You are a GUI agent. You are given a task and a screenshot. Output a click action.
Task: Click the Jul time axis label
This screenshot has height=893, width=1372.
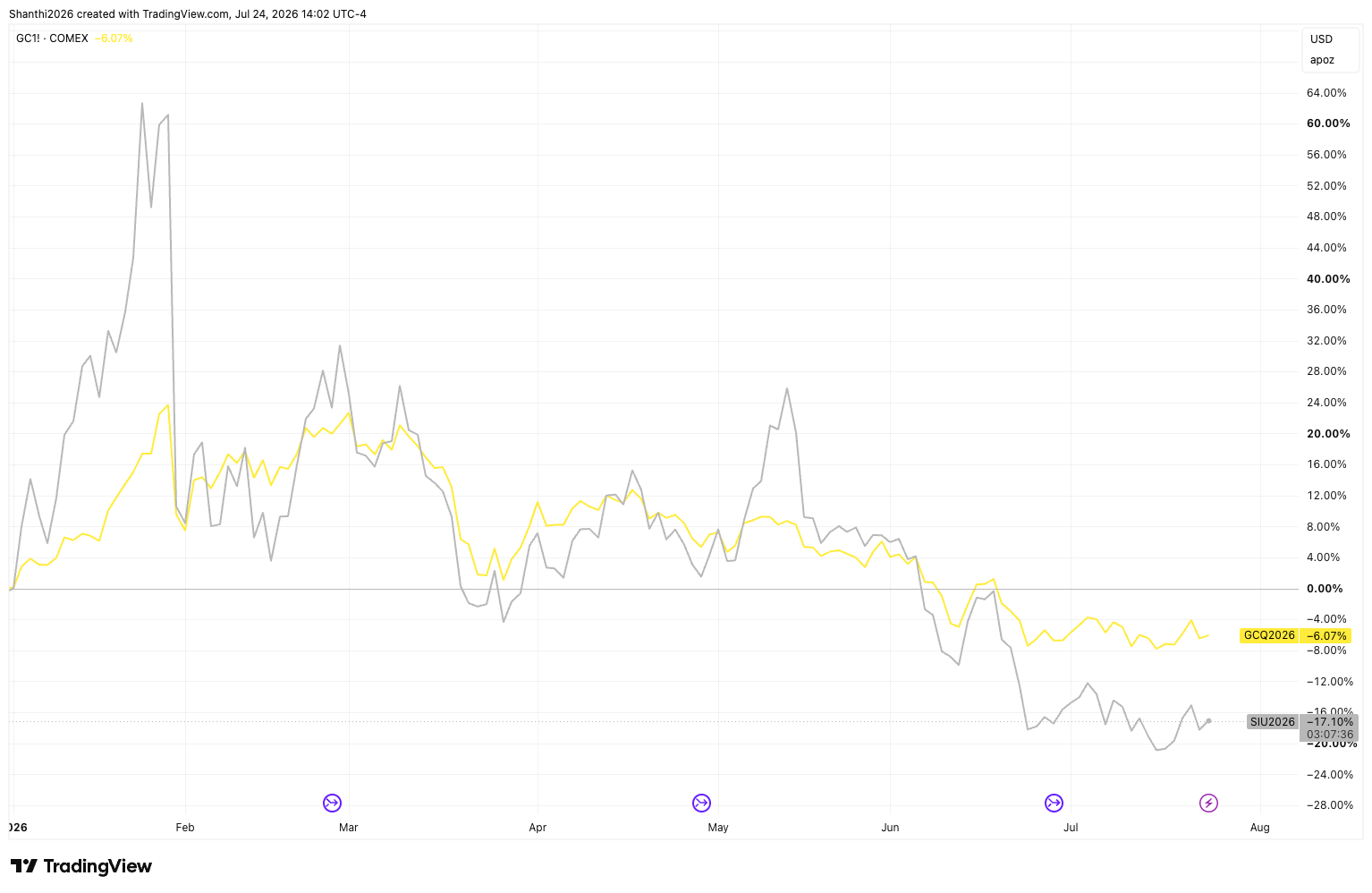coord(1071,828)
